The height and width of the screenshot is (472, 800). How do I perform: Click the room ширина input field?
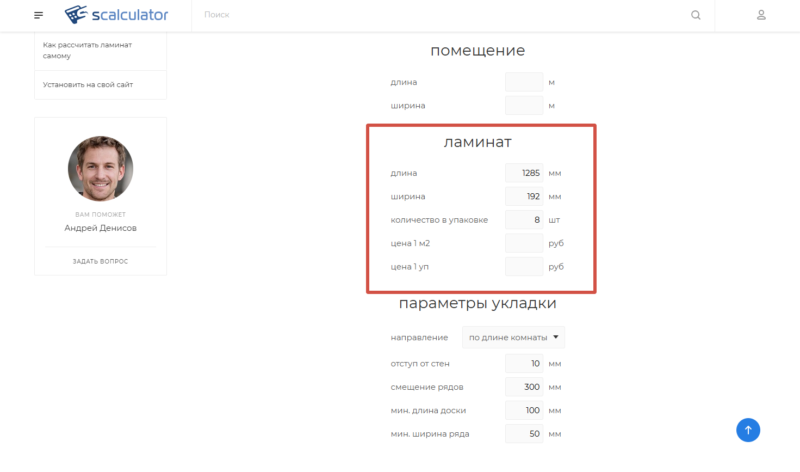click(x=524, y=106)
